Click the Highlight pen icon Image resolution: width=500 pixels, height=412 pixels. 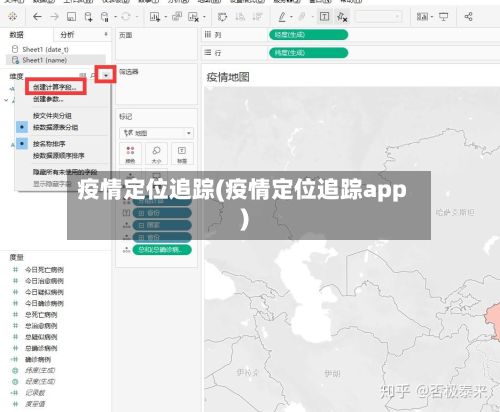[x=282, y=17]
